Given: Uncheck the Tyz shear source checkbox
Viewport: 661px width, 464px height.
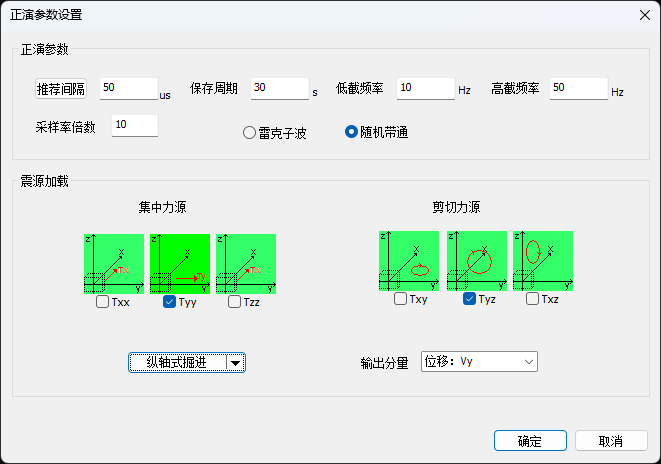Looking at the screenshot, I should 470,299.
